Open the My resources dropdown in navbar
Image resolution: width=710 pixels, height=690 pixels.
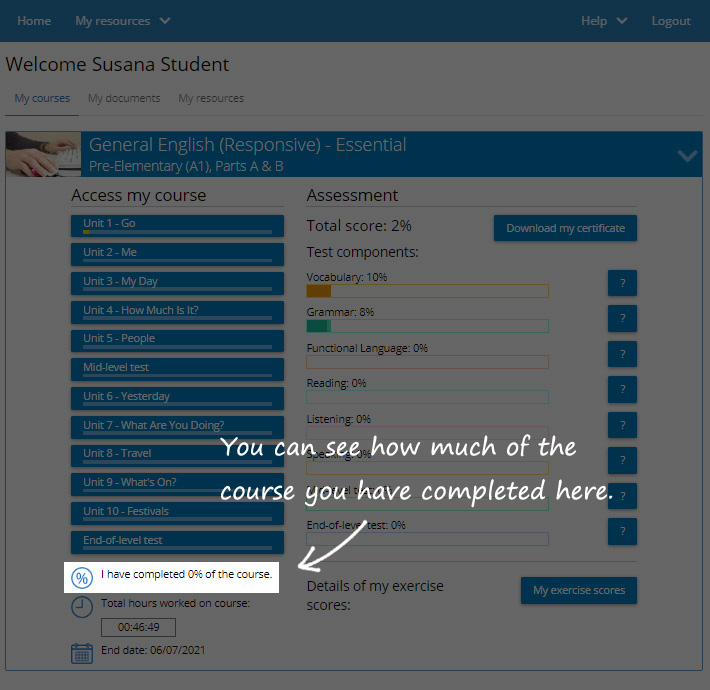[x=122, y=21]
